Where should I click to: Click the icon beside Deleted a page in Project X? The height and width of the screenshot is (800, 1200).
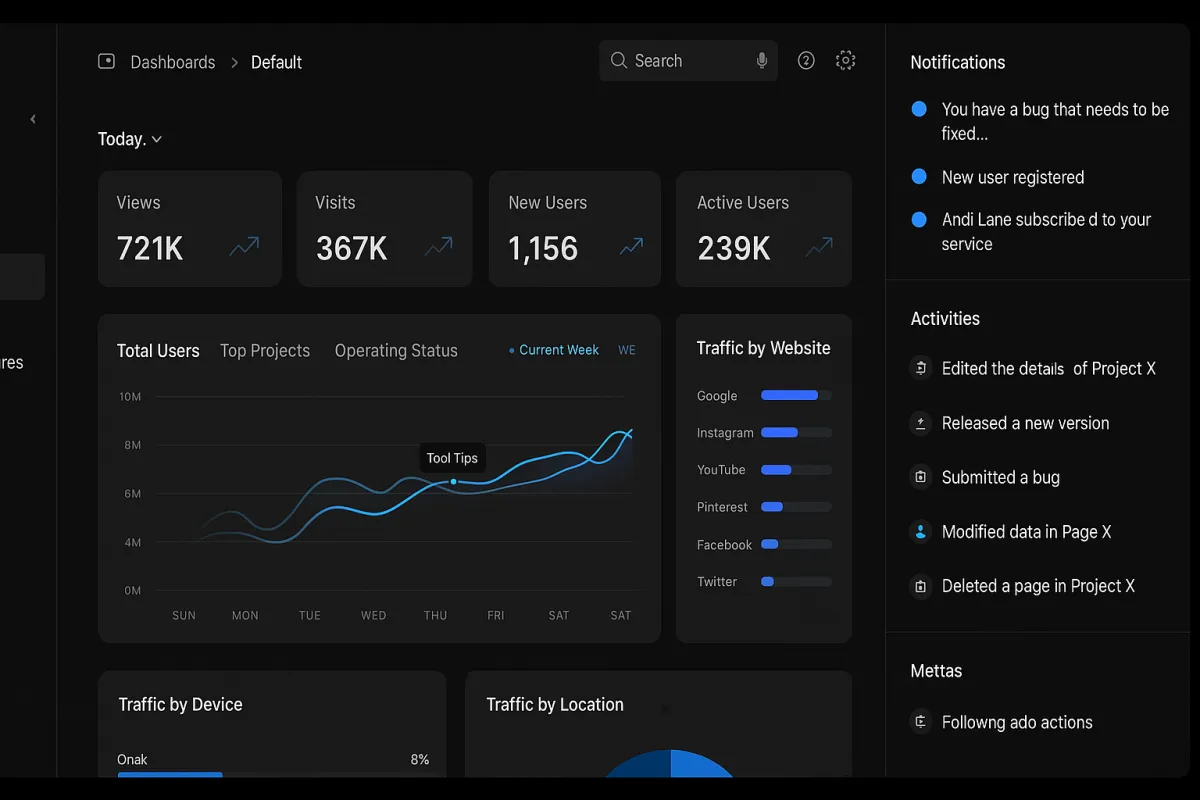[920, 586]
